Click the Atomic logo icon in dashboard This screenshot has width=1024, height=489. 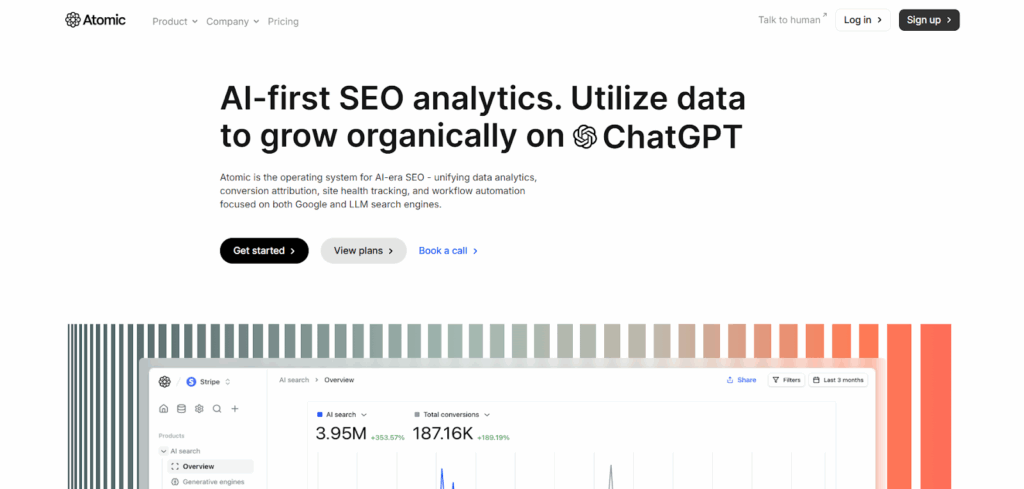point(165,381)
